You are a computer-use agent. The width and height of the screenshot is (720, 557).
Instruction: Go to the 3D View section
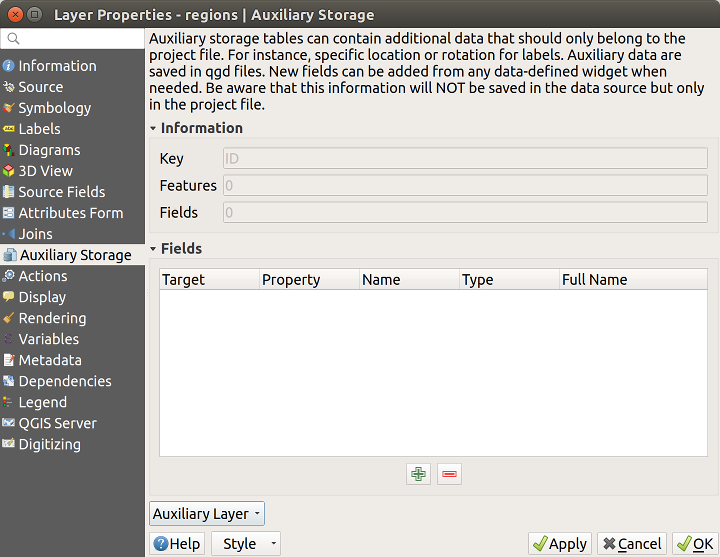pyautogui.click(x=45, y=171)
